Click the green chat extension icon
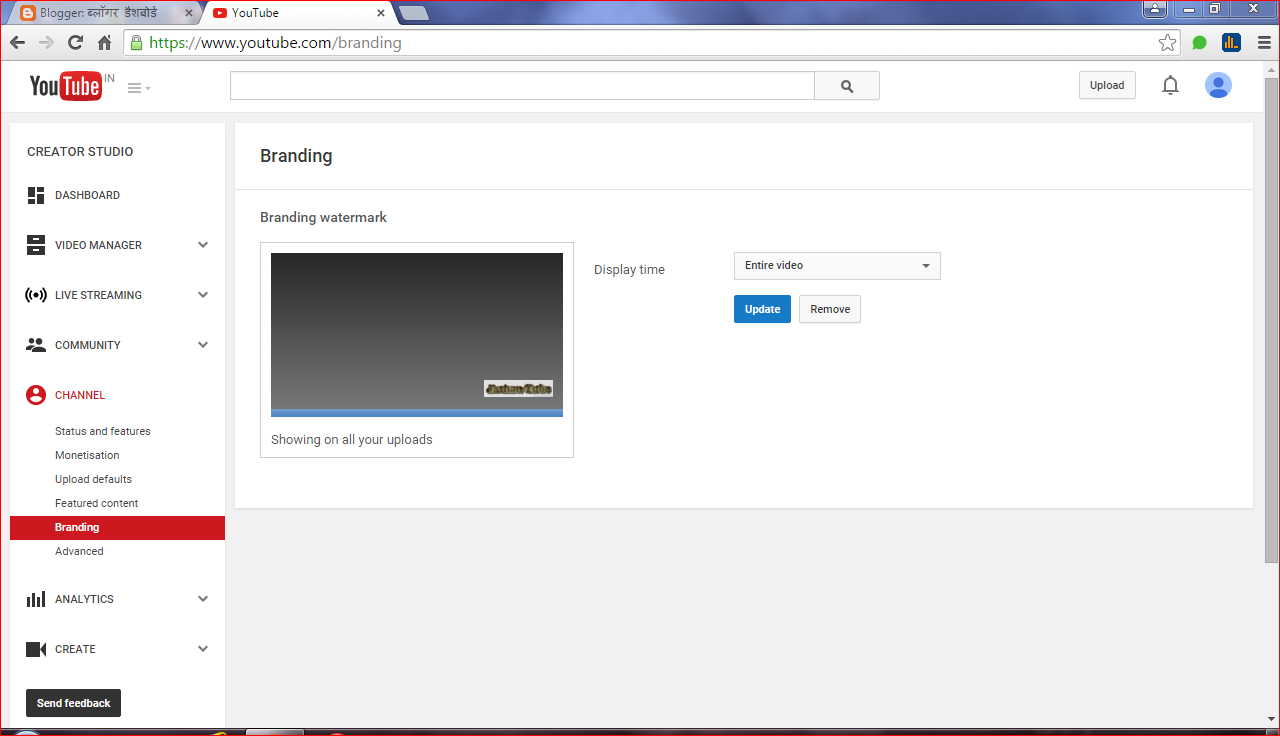Image resolution: width=1280 pixels, height=736 pixels. (1200, 43)
